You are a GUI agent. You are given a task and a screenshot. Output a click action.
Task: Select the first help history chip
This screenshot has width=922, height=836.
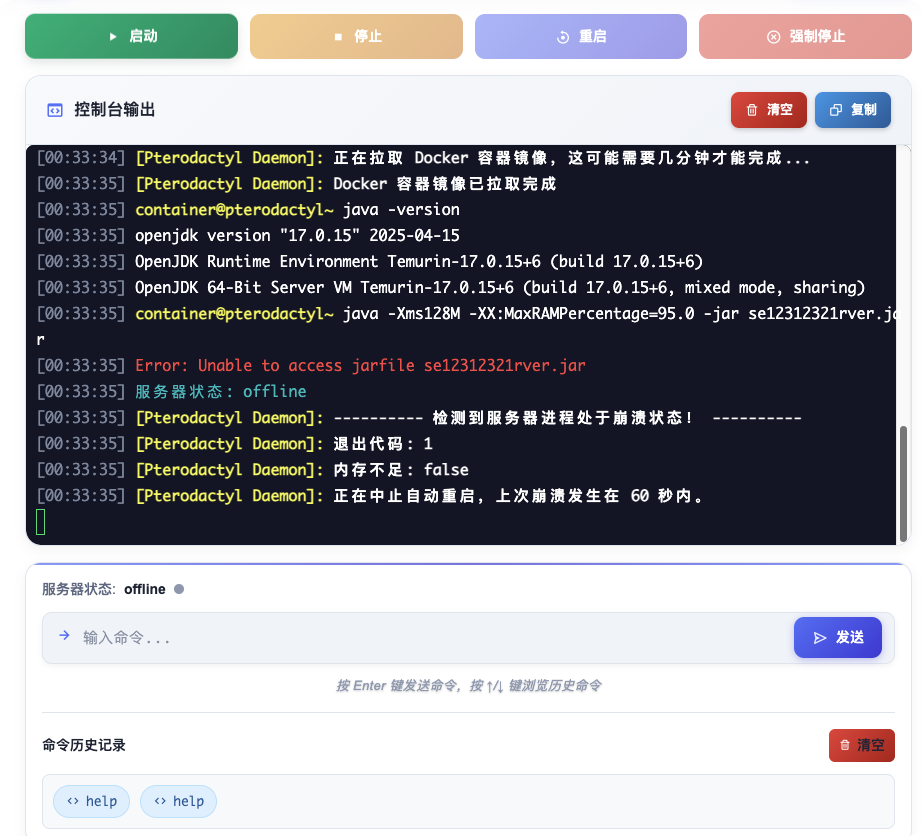point(92,801)
